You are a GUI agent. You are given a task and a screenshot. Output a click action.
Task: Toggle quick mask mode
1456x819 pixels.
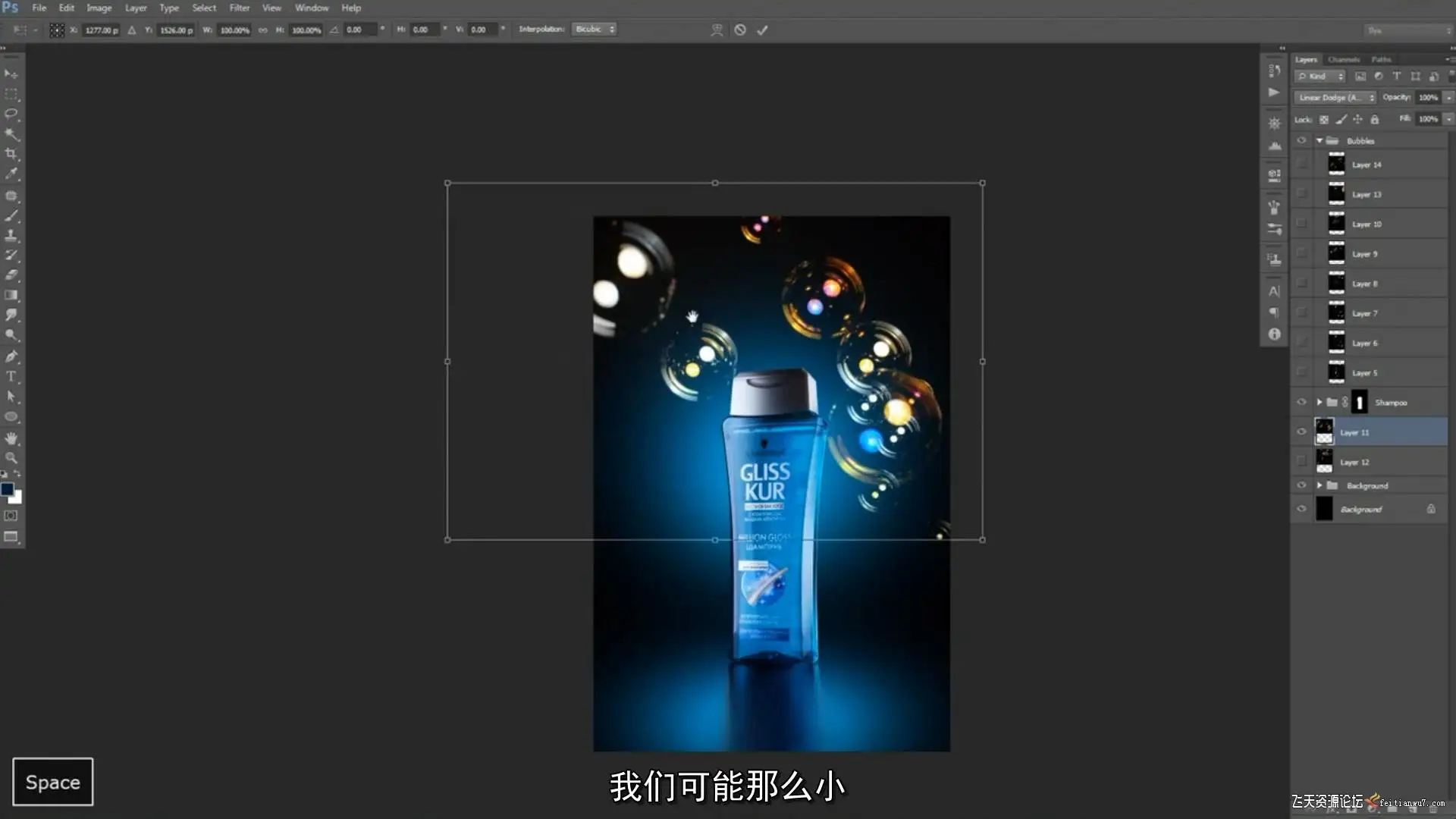(11, 516)
